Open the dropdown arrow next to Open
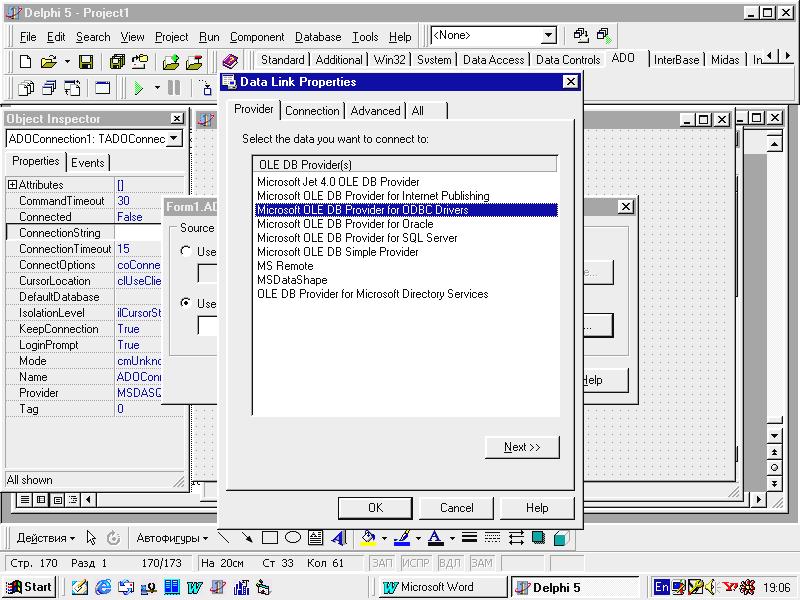This screenshot has height=600, width=800. click(x=67, y=62)
